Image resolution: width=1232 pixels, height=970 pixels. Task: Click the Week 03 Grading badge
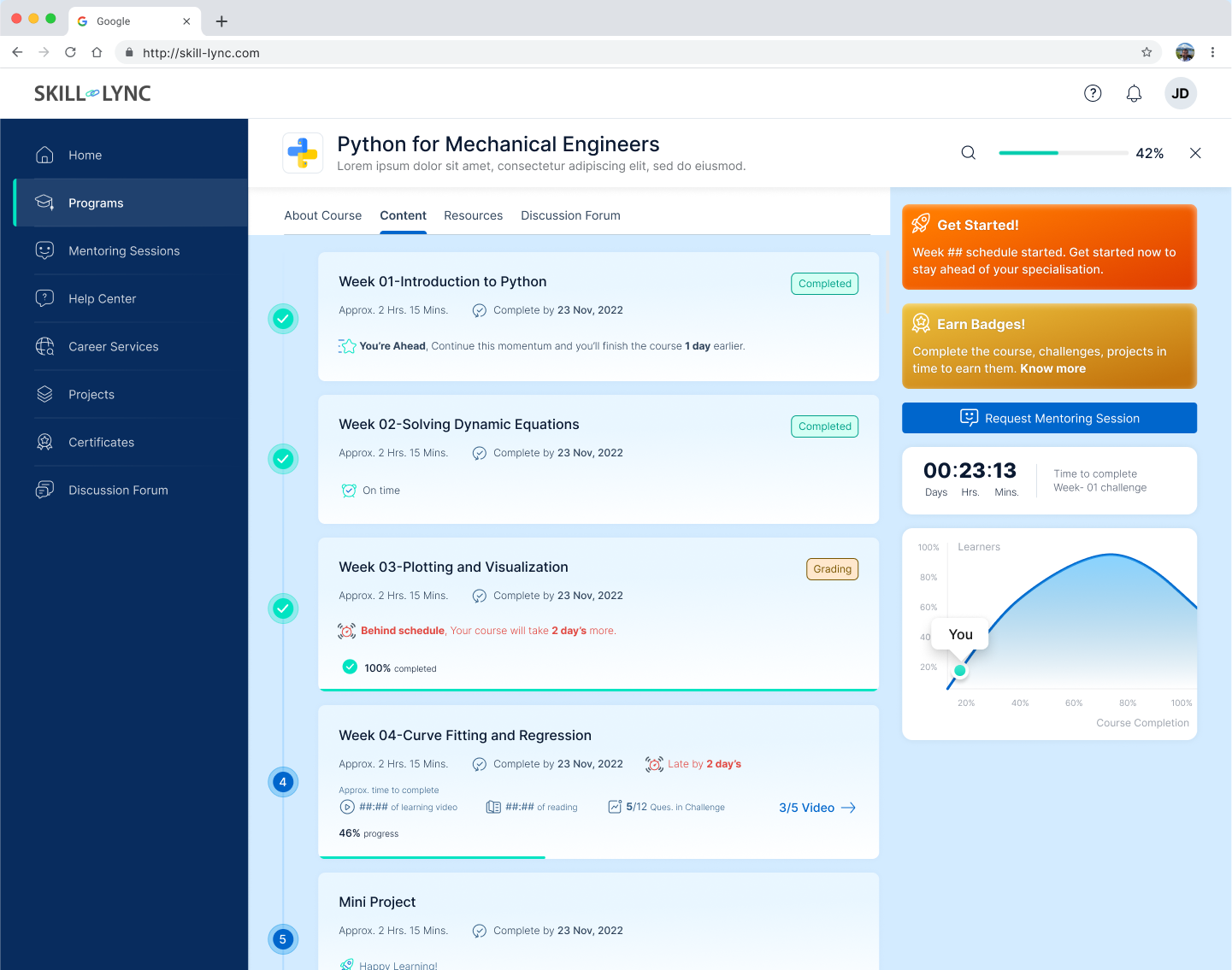click(x=832, y=569)
